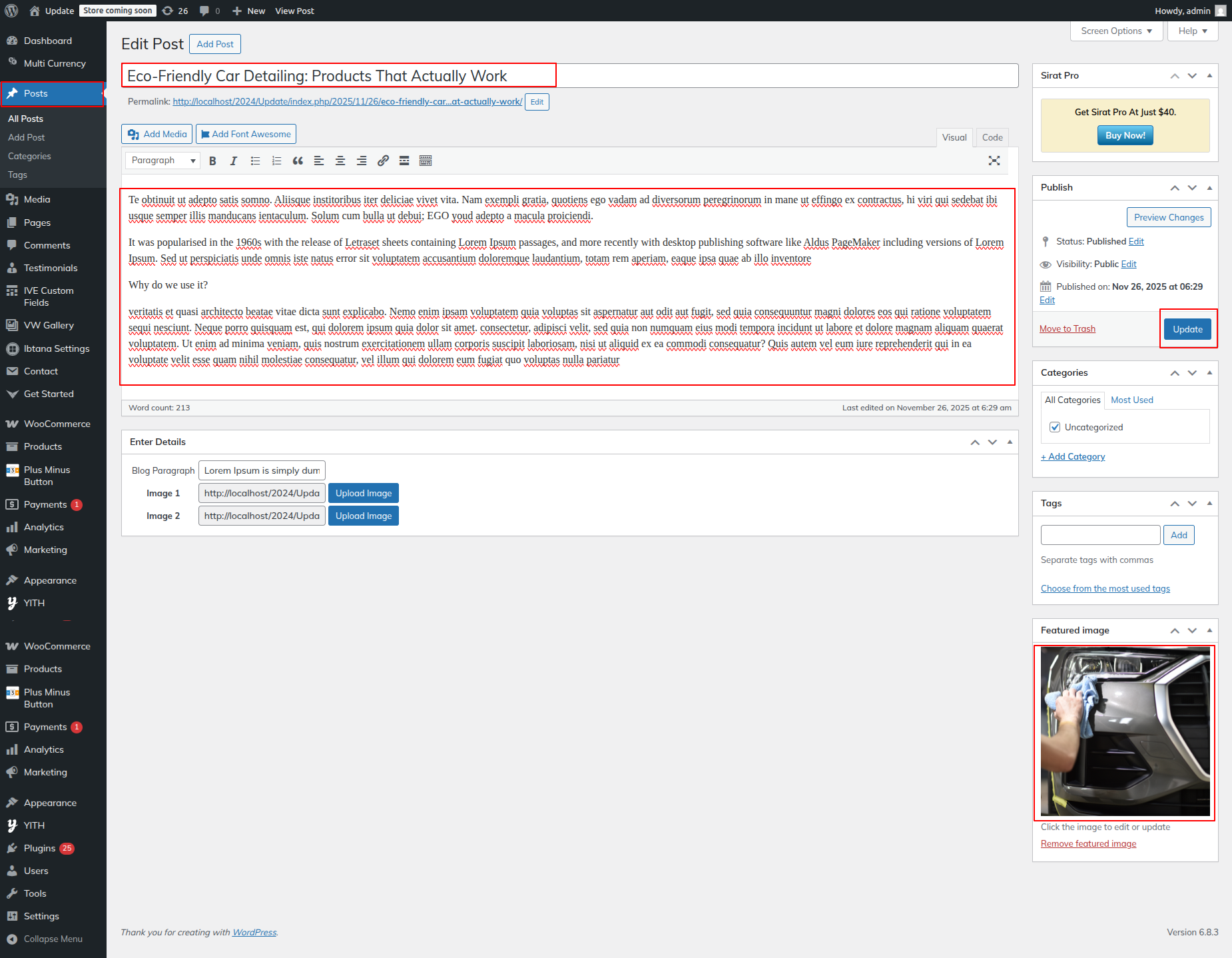
Task: Toggle the Featured image panel
Action: point(1209,630)
